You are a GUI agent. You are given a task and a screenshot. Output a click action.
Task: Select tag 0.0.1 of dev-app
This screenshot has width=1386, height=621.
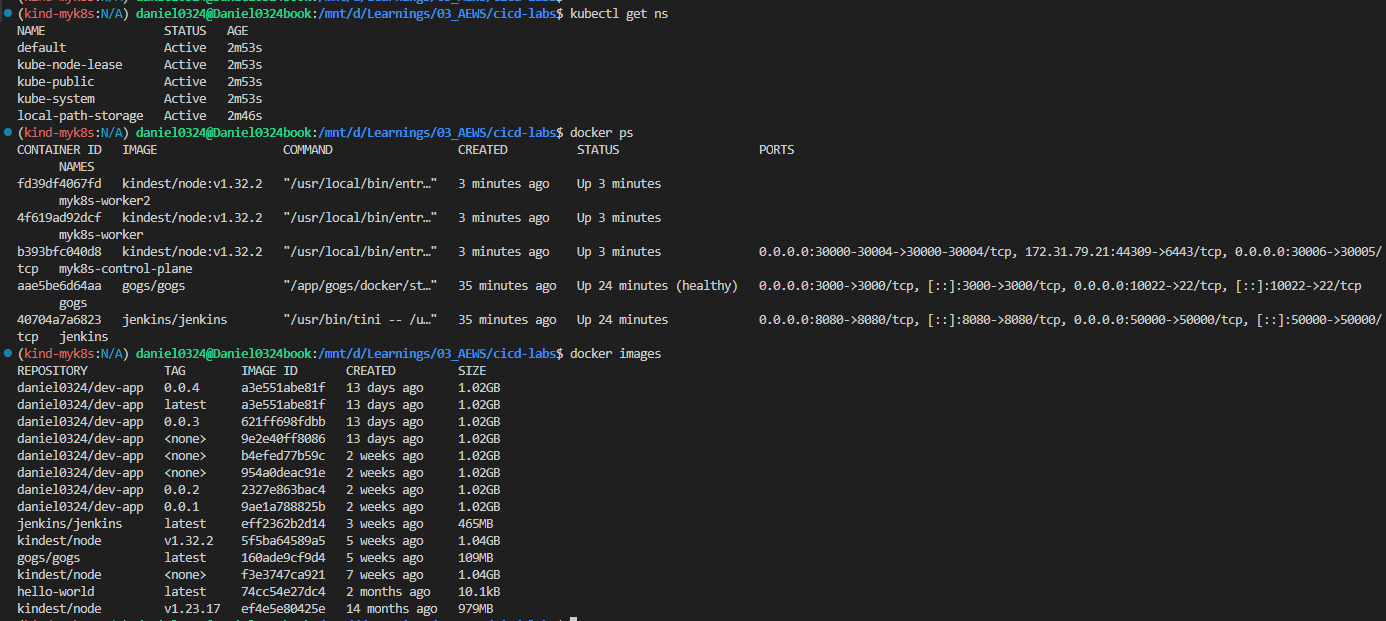point(181,507)
